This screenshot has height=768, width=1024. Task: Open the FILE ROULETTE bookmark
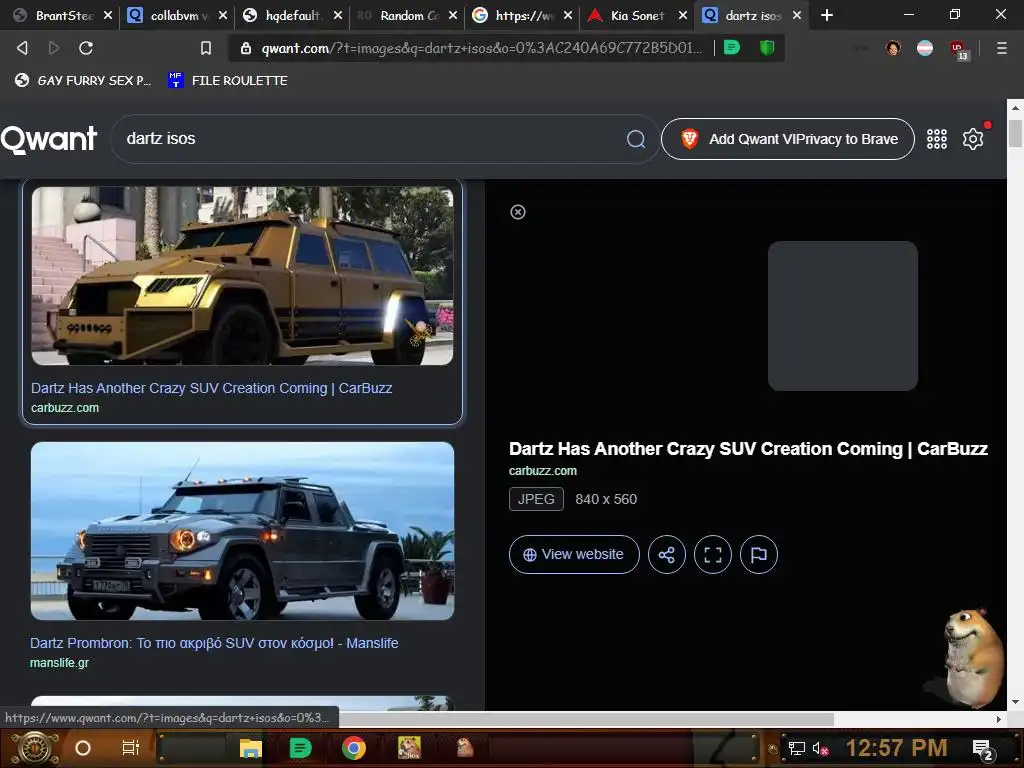click(x=228, y=80)
